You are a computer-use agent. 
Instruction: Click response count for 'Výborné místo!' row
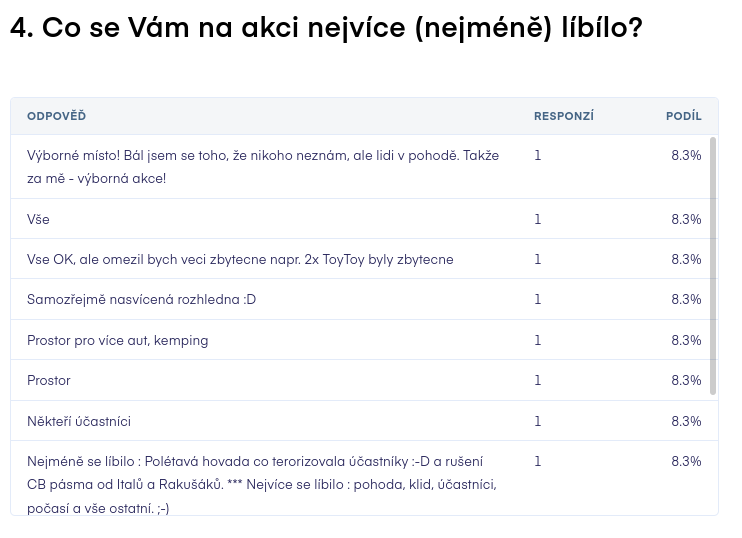(538, 155)
